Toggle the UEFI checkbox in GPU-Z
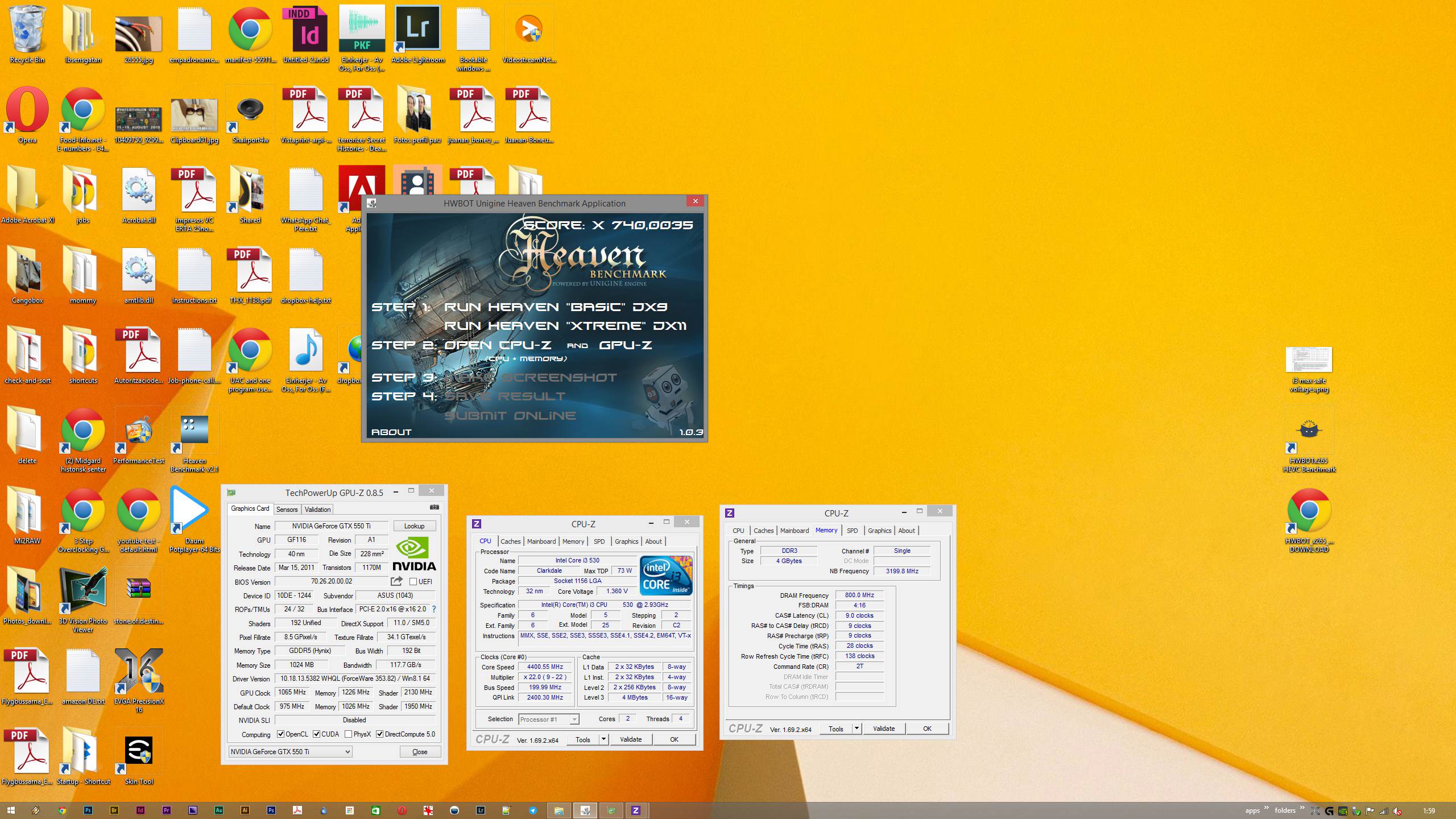This screenshot has width=1456, height=819. tap(413, 581)
